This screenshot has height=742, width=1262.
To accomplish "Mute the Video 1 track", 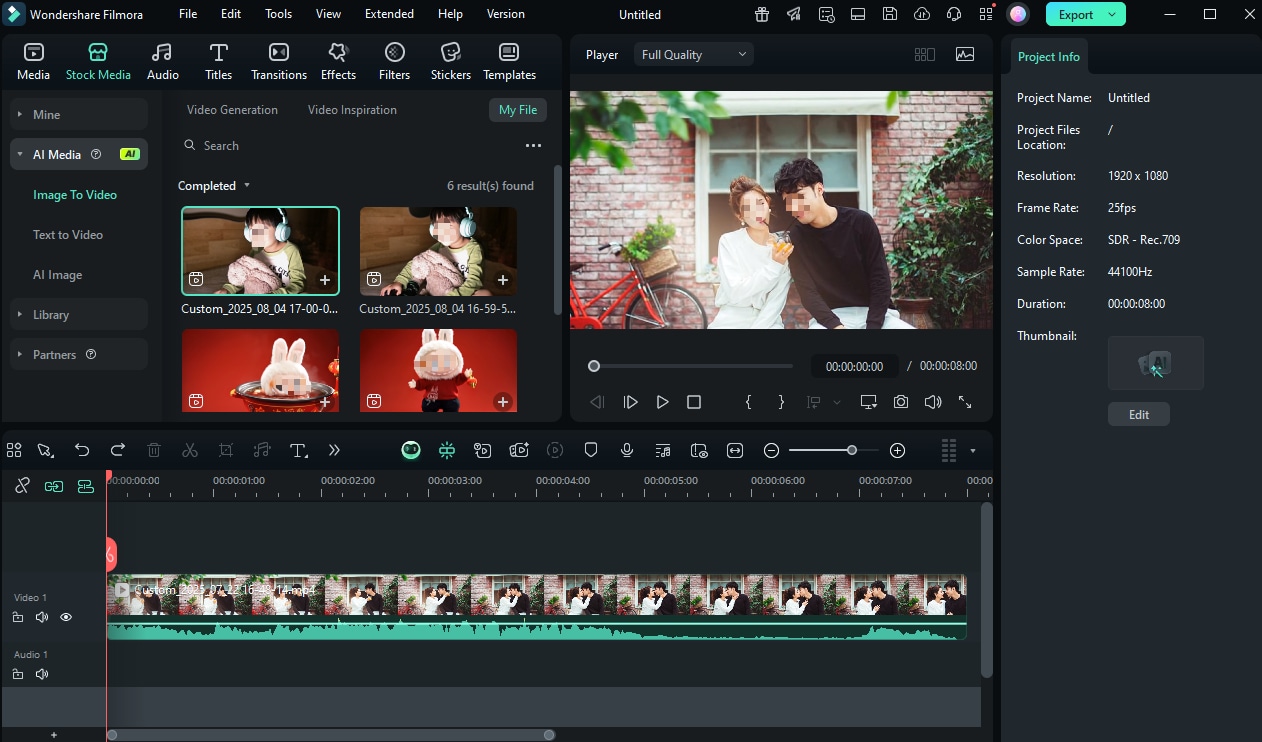I will (x=42, y=617).
